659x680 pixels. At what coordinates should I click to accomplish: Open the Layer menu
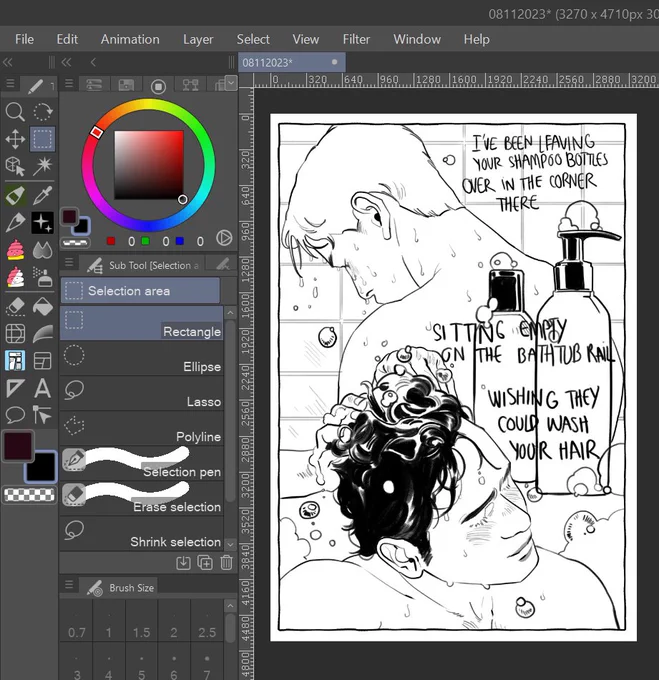click(x=198, y=39)
